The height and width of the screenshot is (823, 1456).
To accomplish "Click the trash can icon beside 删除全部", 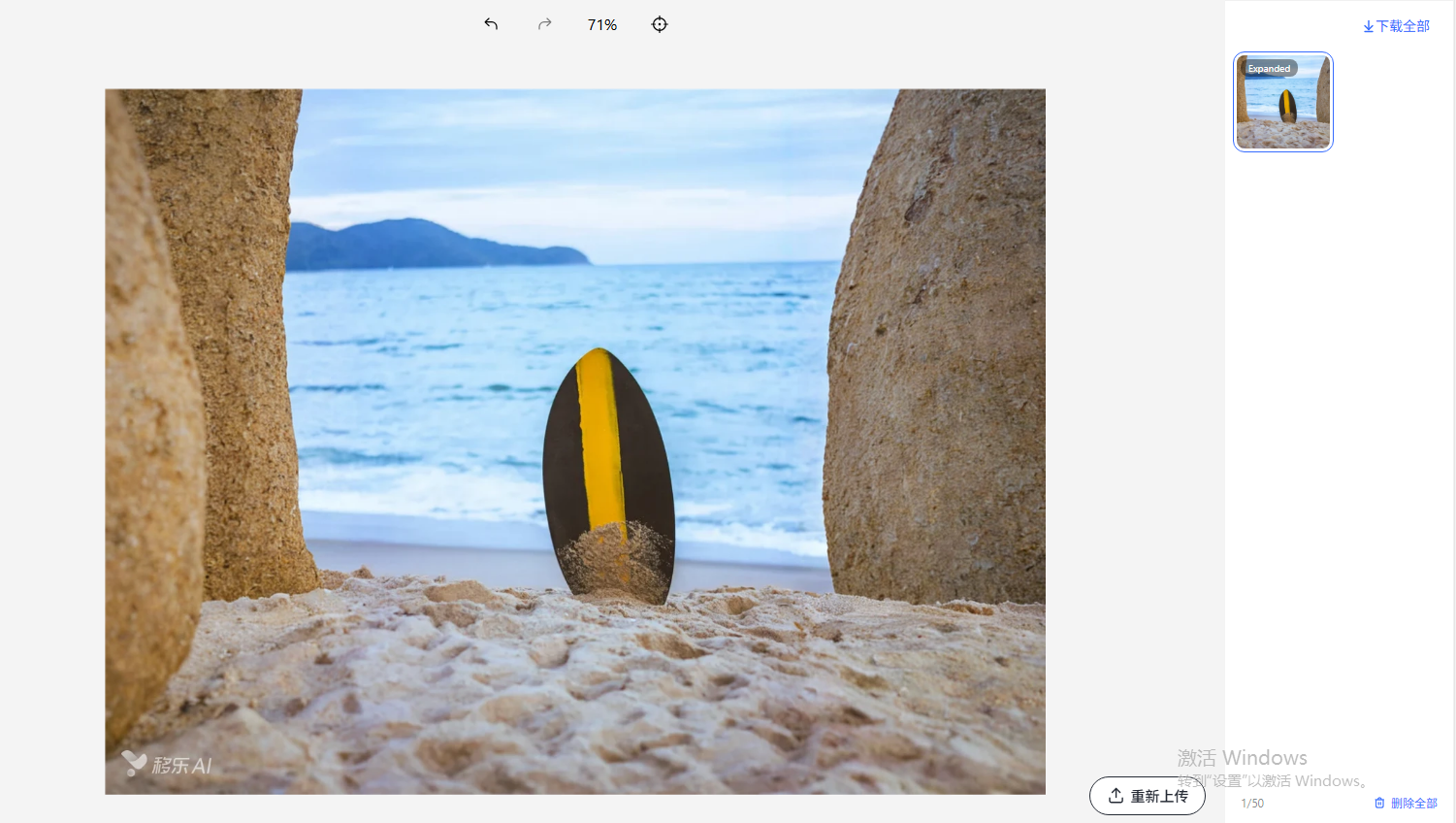I will click(1379, 803).
